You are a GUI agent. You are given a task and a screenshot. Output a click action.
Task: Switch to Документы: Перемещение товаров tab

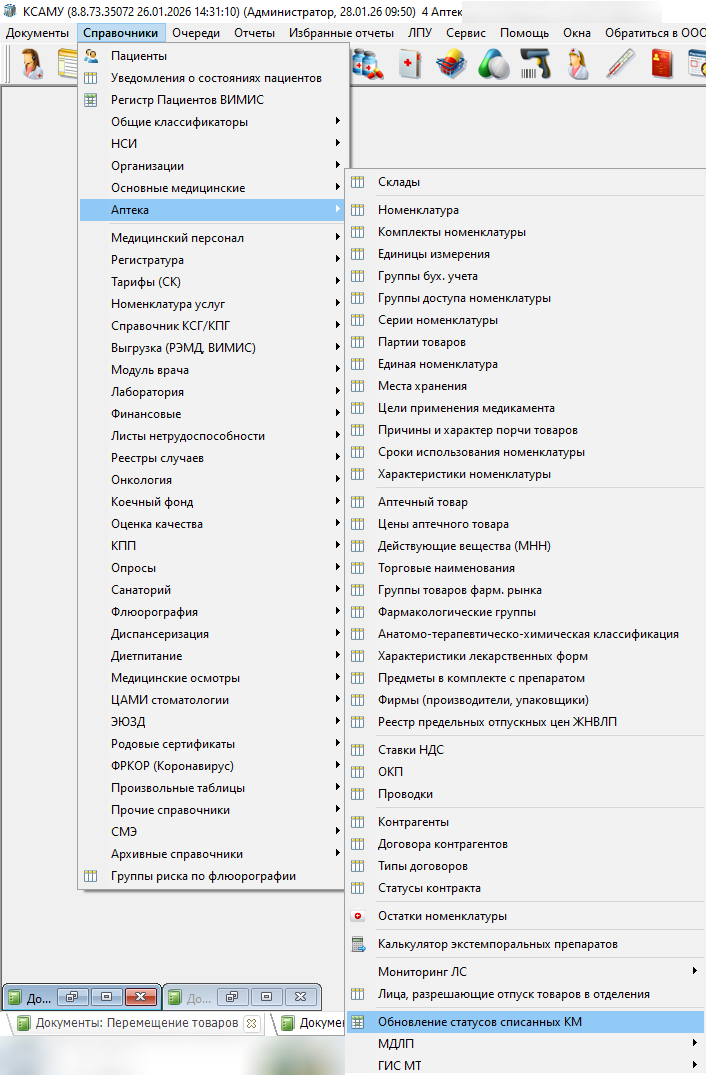(x=136, y=1023)
